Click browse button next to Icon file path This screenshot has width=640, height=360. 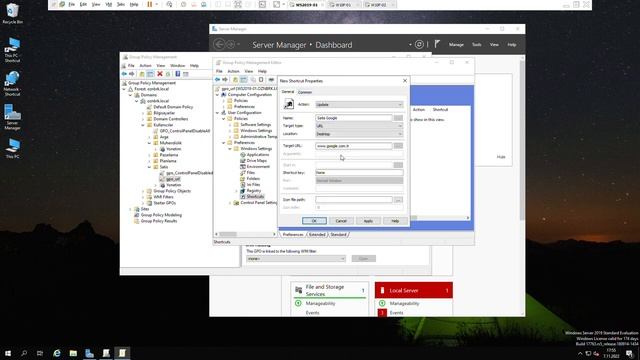pyautogui.click(x=398, y=200)
